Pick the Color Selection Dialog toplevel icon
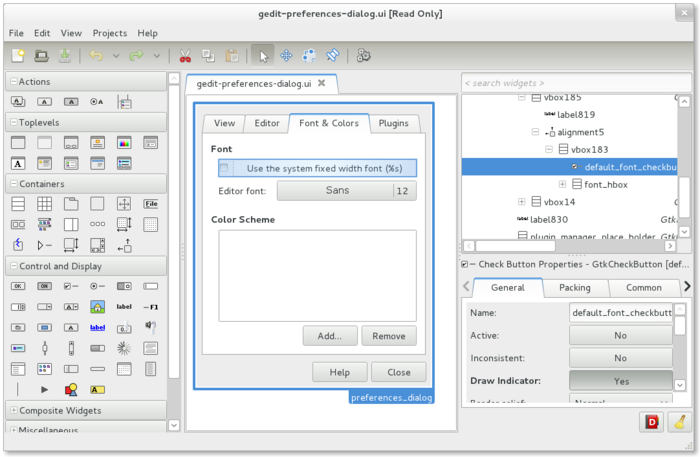The image size is (700, 457). [x=124, y=143]
